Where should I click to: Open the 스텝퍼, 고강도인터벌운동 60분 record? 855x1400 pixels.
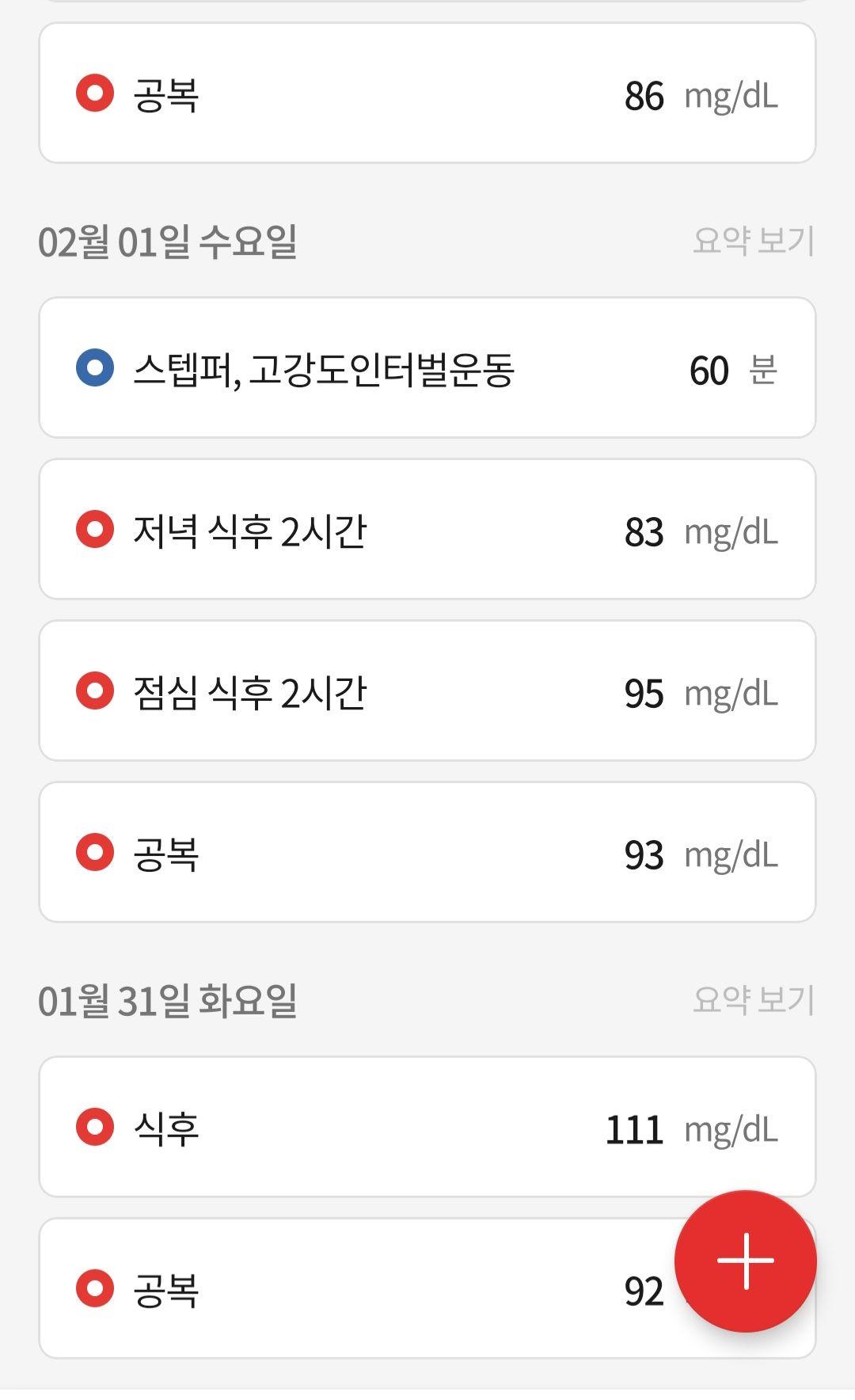(x=427, y=368)
